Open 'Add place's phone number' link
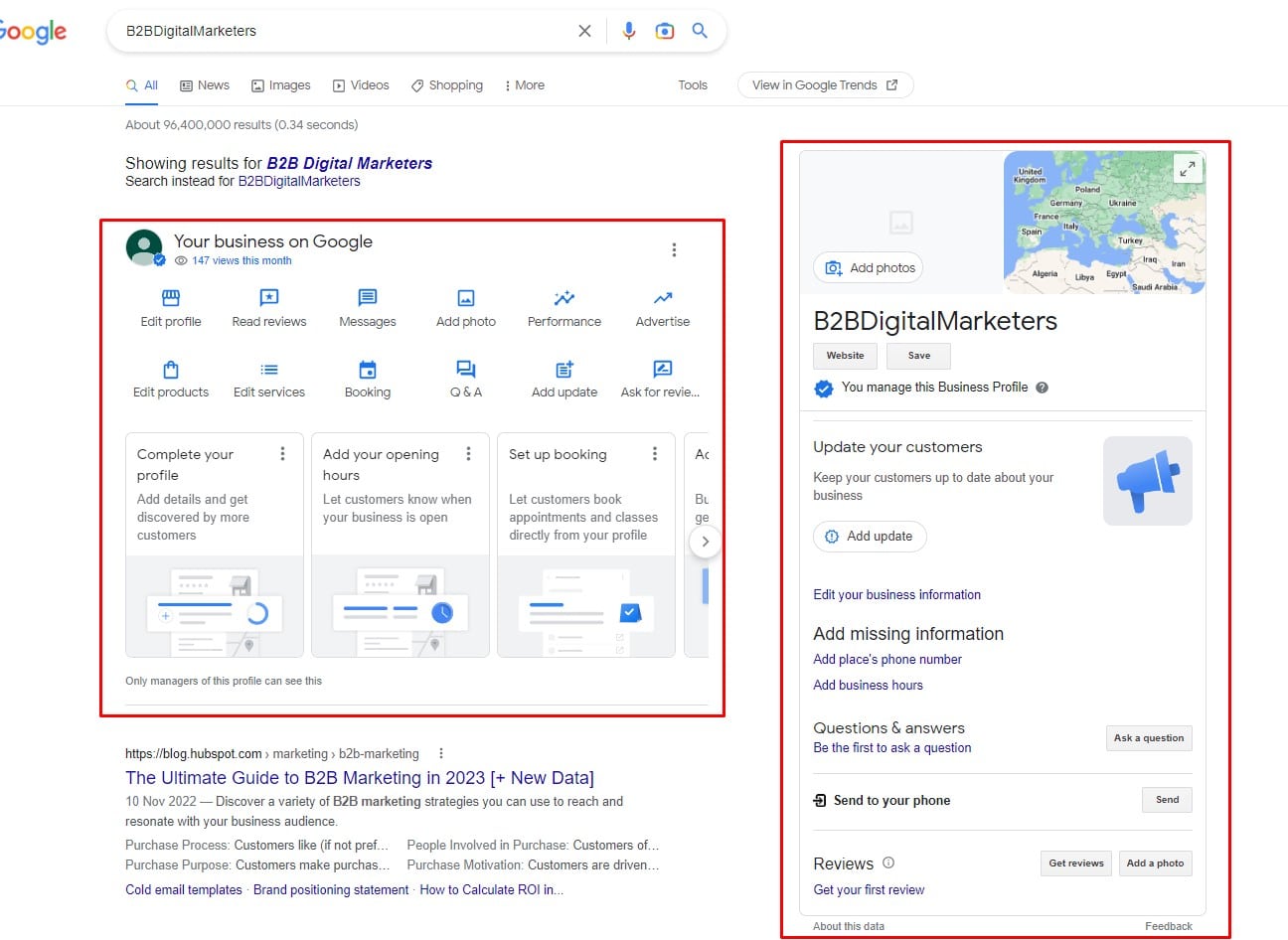The image size is (1288, 940). point(887,660)
